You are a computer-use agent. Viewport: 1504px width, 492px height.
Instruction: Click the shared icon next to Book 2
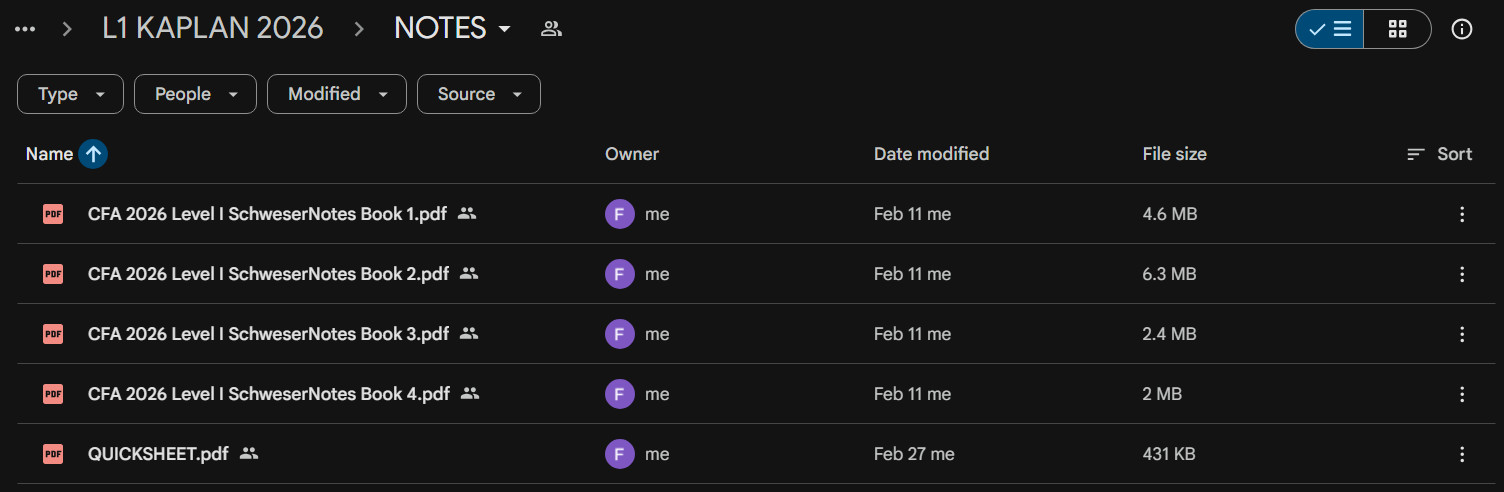pyautogui.click(x=469, y=273)
